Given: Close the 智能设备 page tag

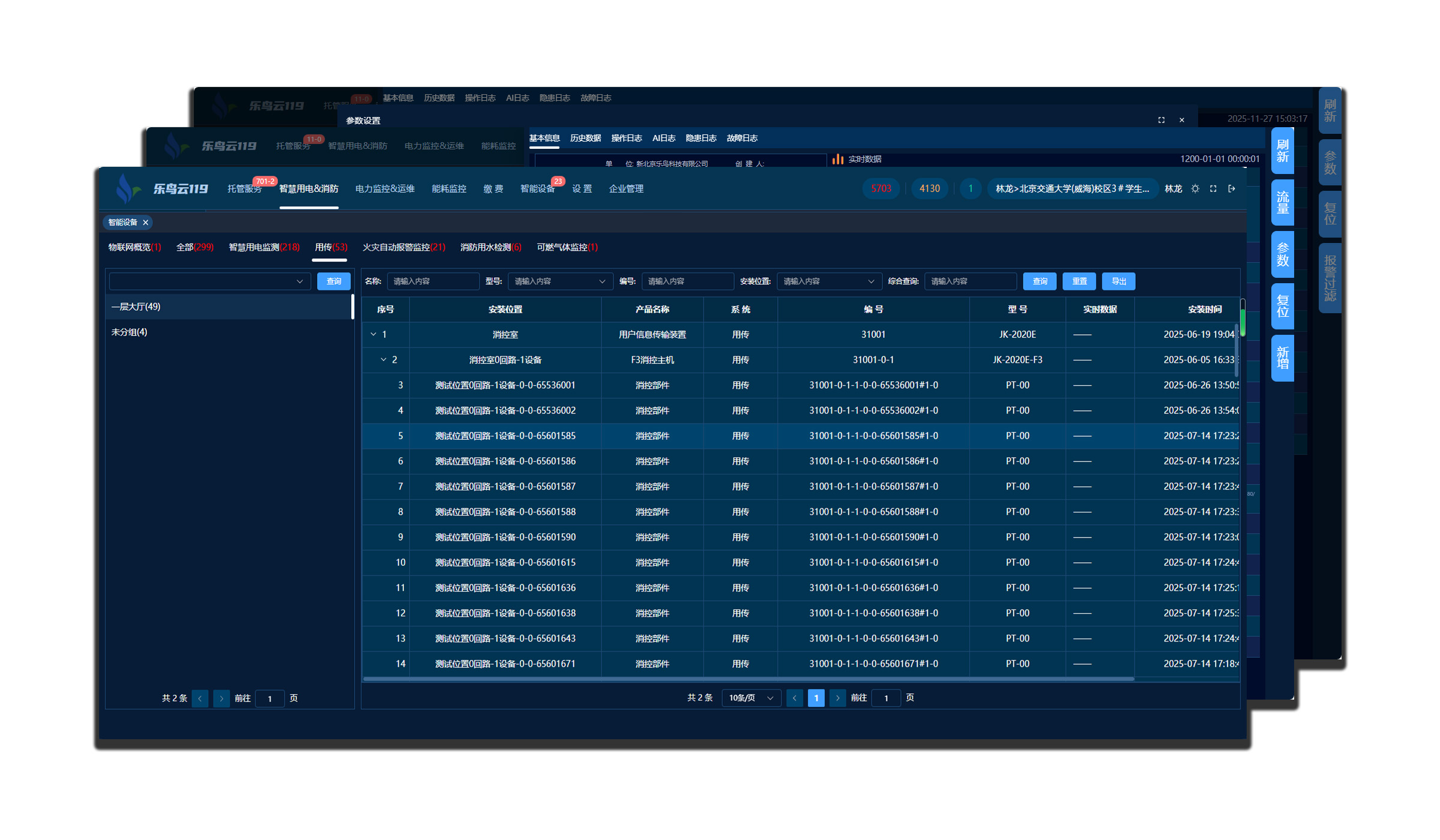Looking at the screenshot, I should pyautogui.click(x=145, y=223).
